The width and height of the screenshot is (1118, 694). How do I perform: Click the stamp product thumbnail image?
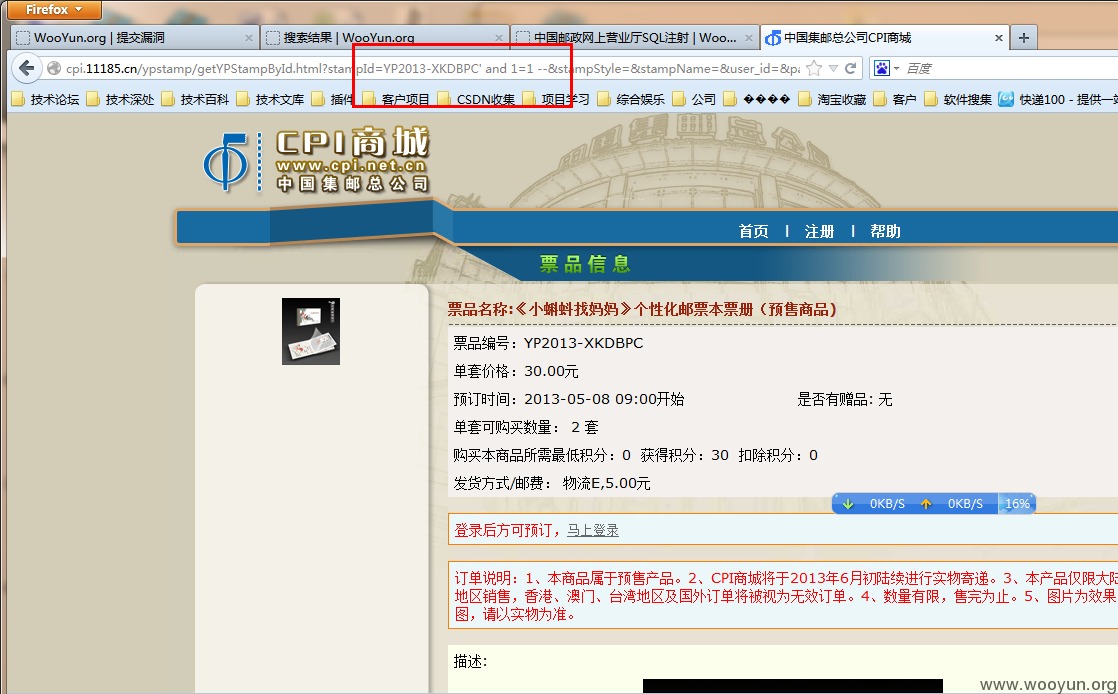tap(311, 332)
